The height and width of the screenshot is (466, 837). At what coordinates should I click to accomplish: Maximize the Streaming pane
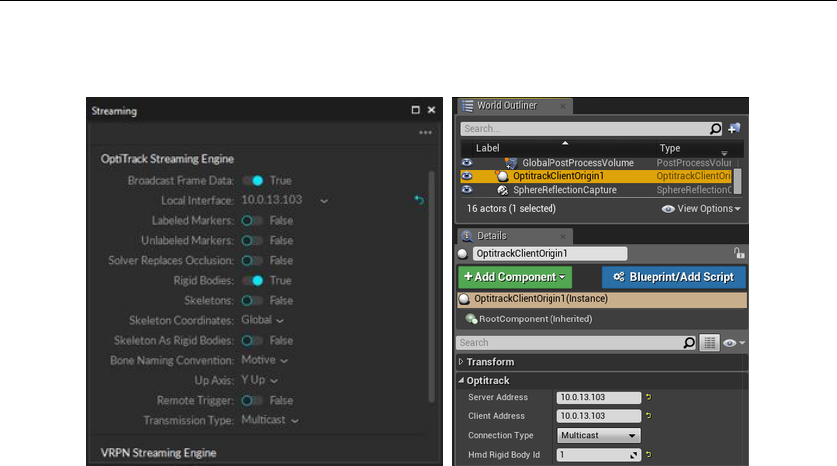click(x=415, y=110)
